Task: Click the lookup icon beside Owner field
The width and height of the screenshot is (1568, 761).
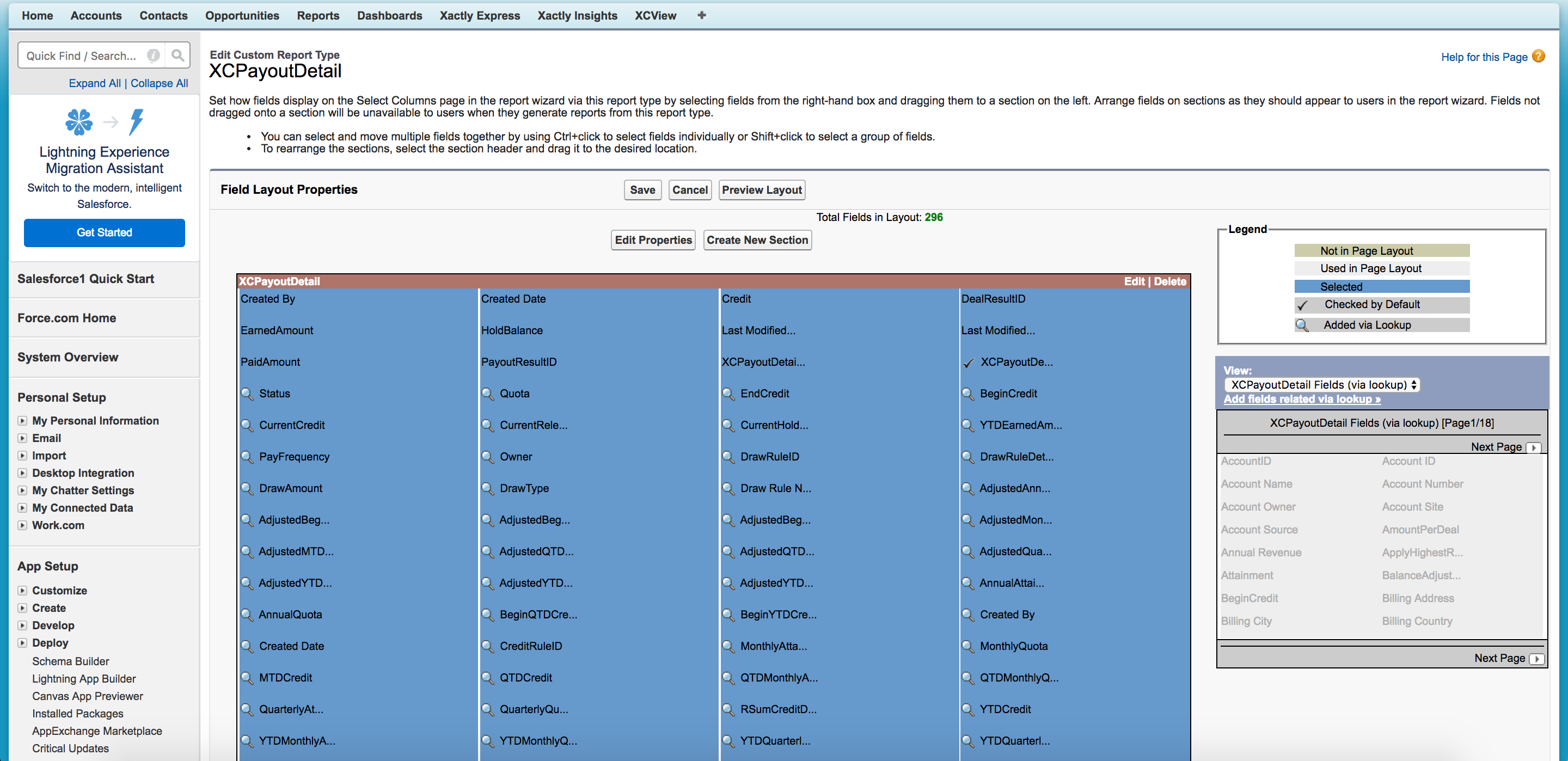Action: click(488, 457)
